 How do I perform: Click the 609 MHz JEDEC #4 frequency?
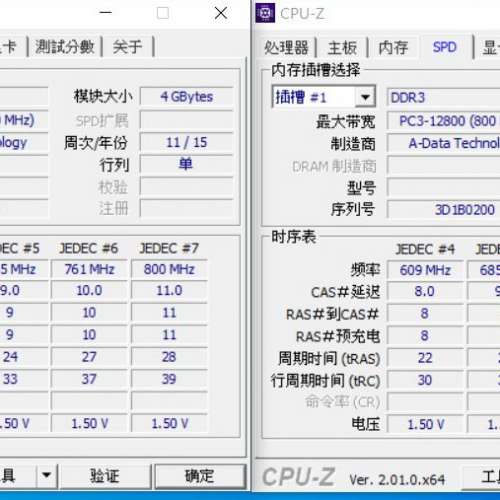(425, 270)
